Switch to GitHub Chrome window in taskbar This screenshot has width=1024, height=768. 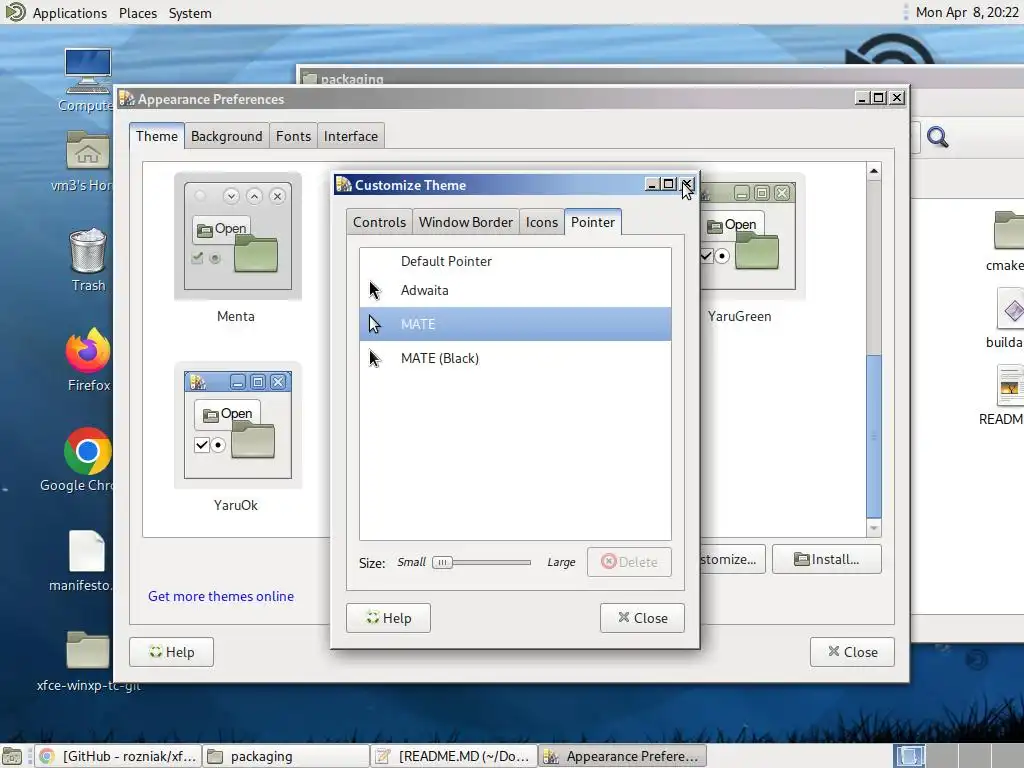pos(118,756)
